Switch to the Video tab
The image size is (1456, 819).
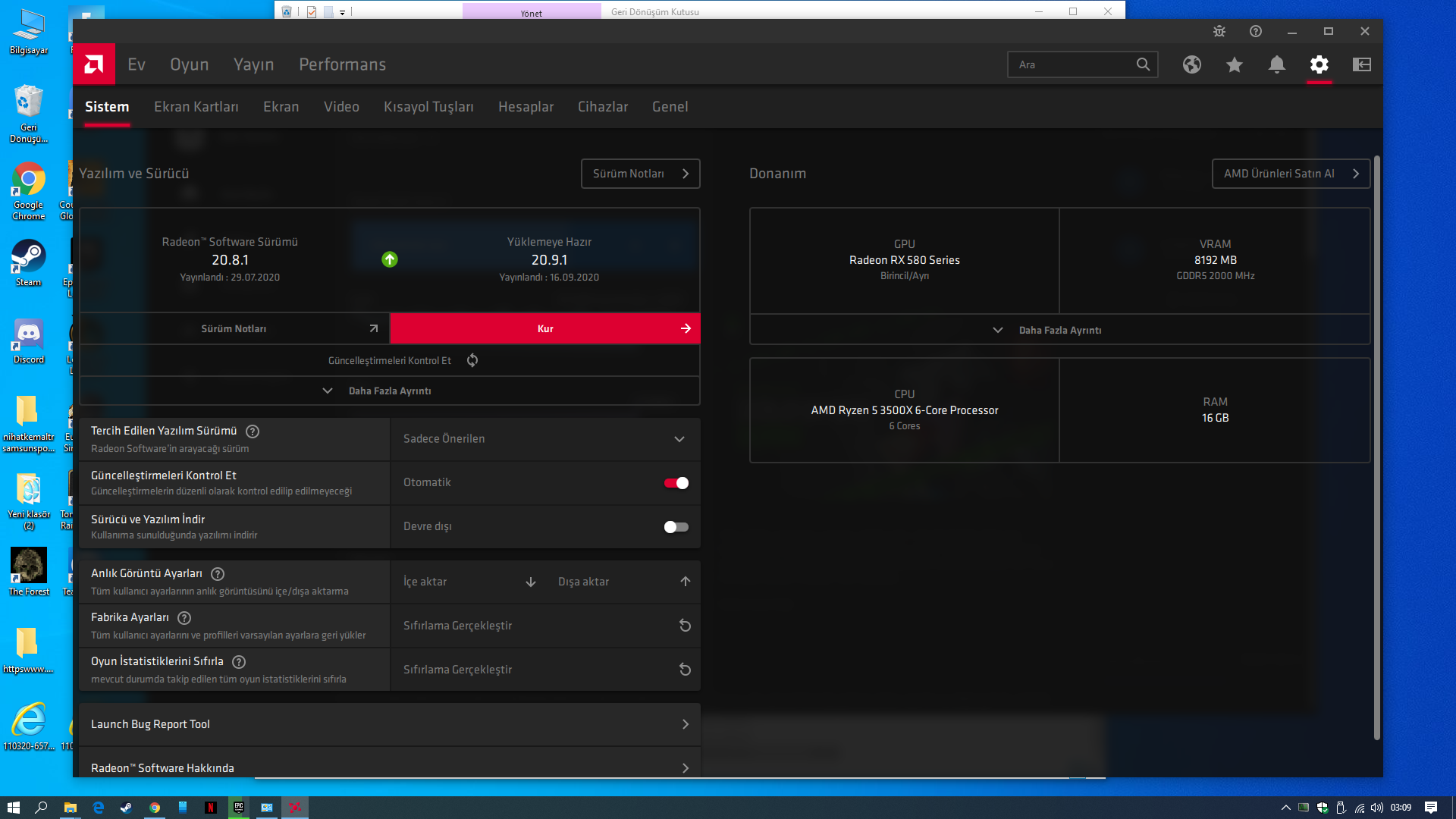(x=341, y=107)
